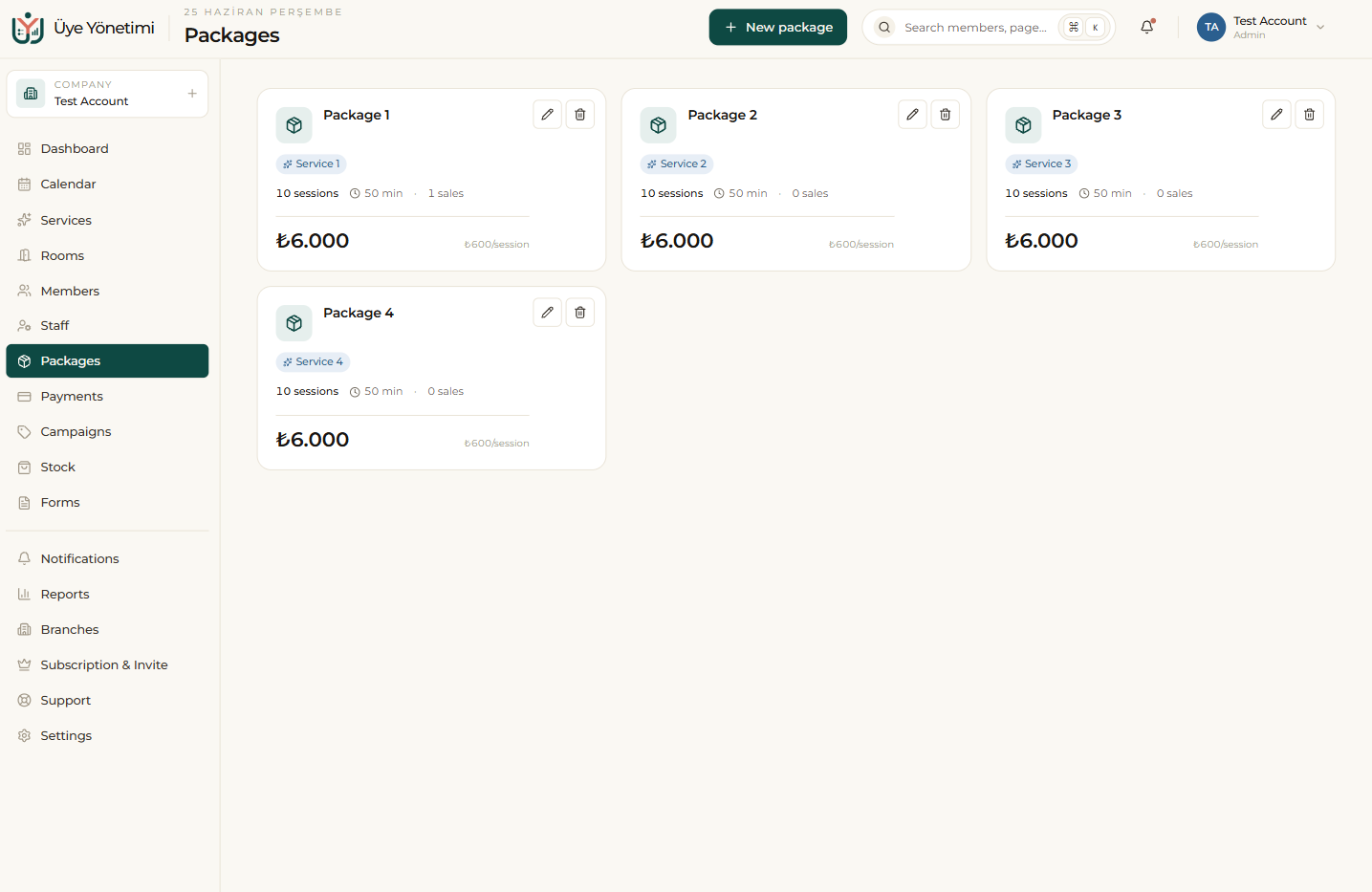The width and height of the screenshot is (1372, 892).
Task: Click Package 4 title text
Action: click(x=359, y=313)
